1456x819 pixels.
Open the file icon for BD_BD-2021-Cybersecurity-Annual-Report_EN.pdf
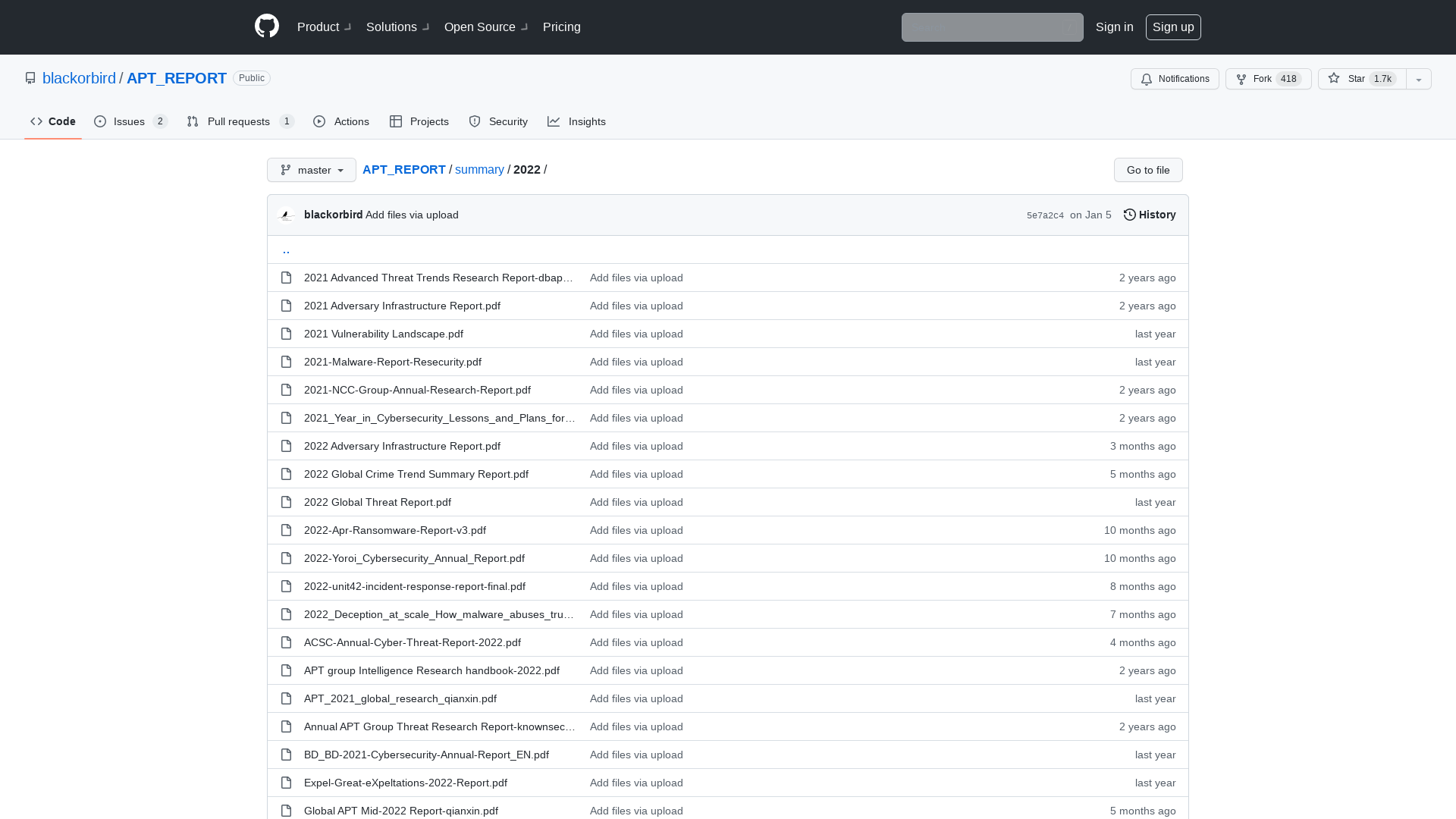coord(286,755)
